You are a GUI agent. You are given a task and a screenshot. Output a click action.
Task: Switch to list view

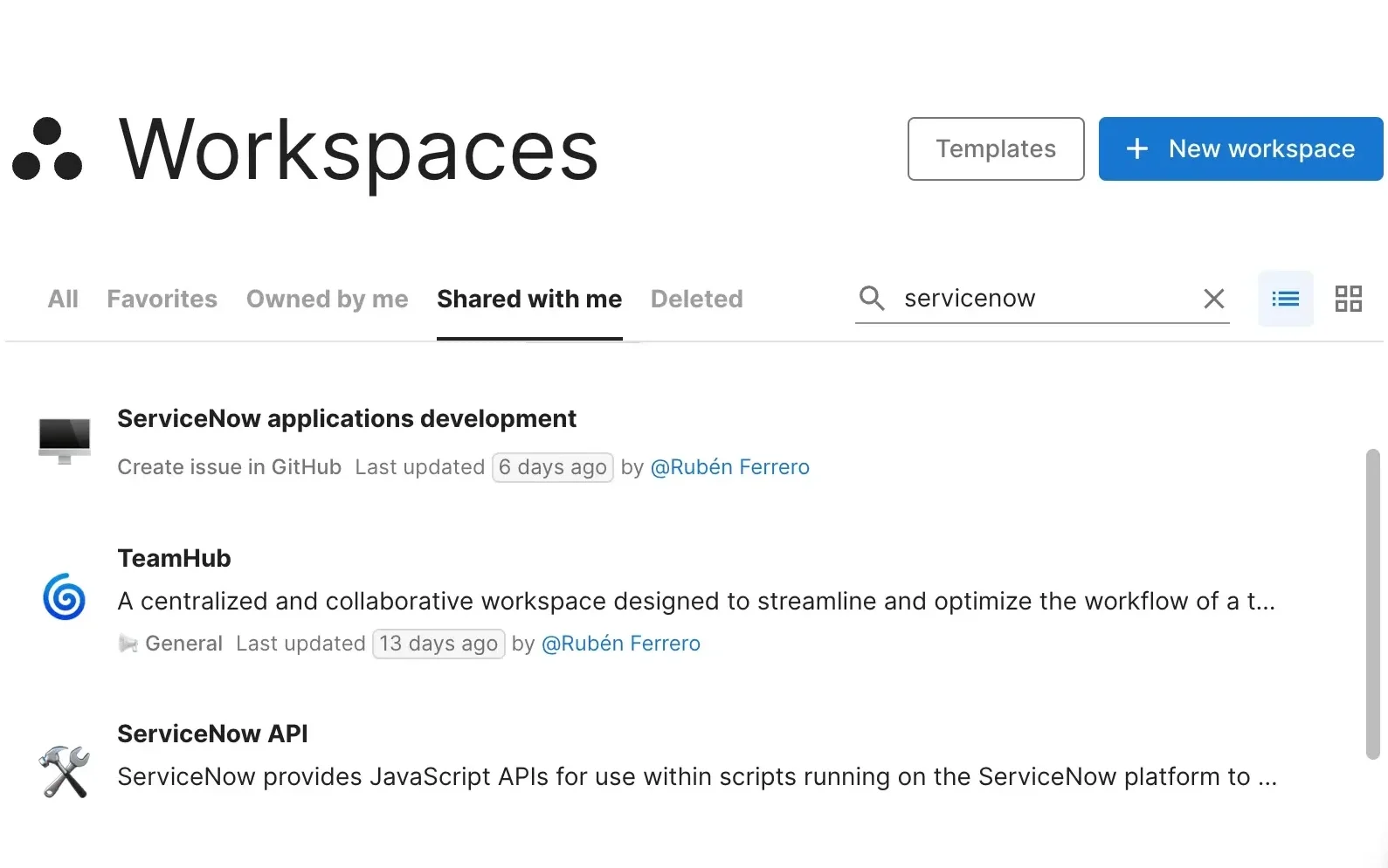coord(1285,299)
